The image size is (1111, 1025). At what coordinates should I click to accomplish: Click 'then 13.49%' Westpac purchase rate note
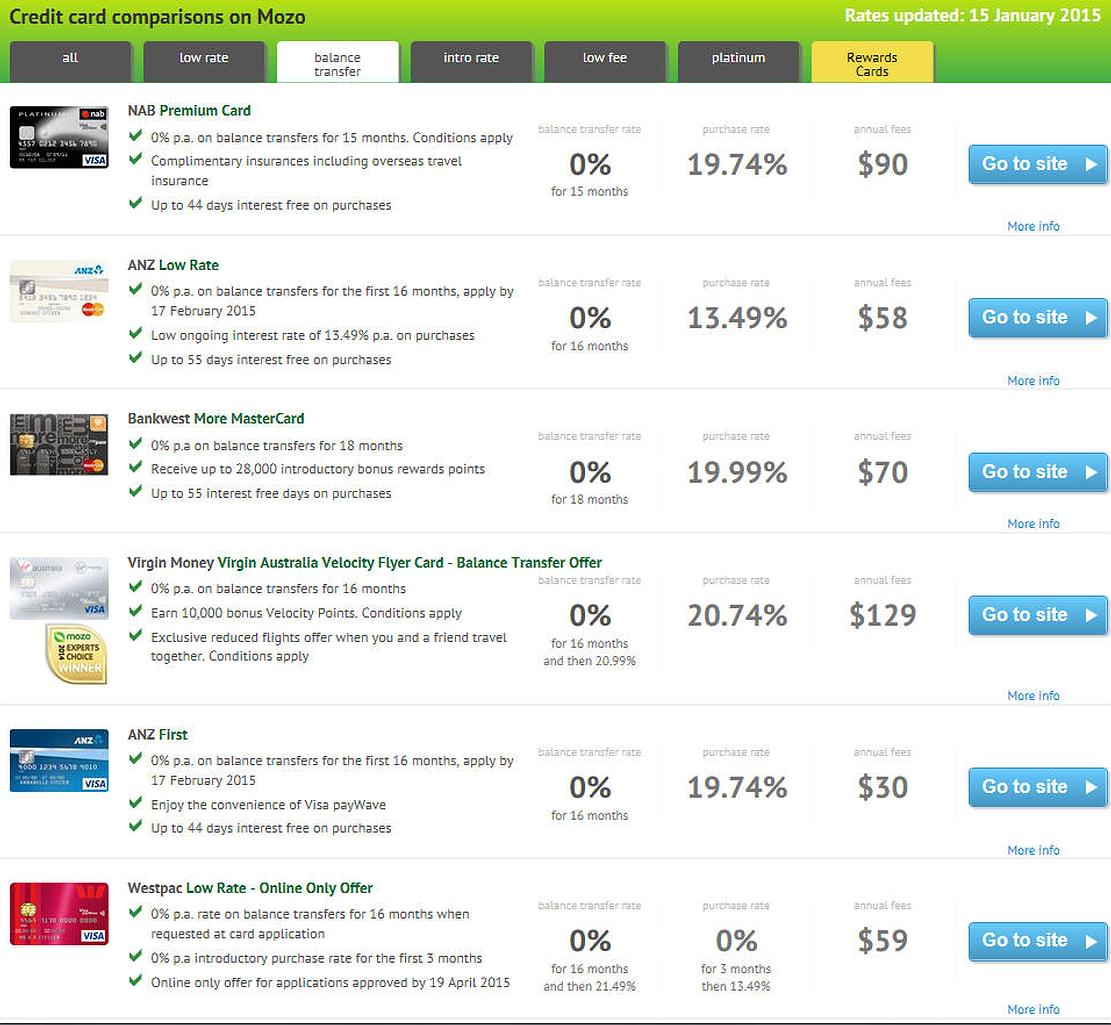(x=736, y=986)
